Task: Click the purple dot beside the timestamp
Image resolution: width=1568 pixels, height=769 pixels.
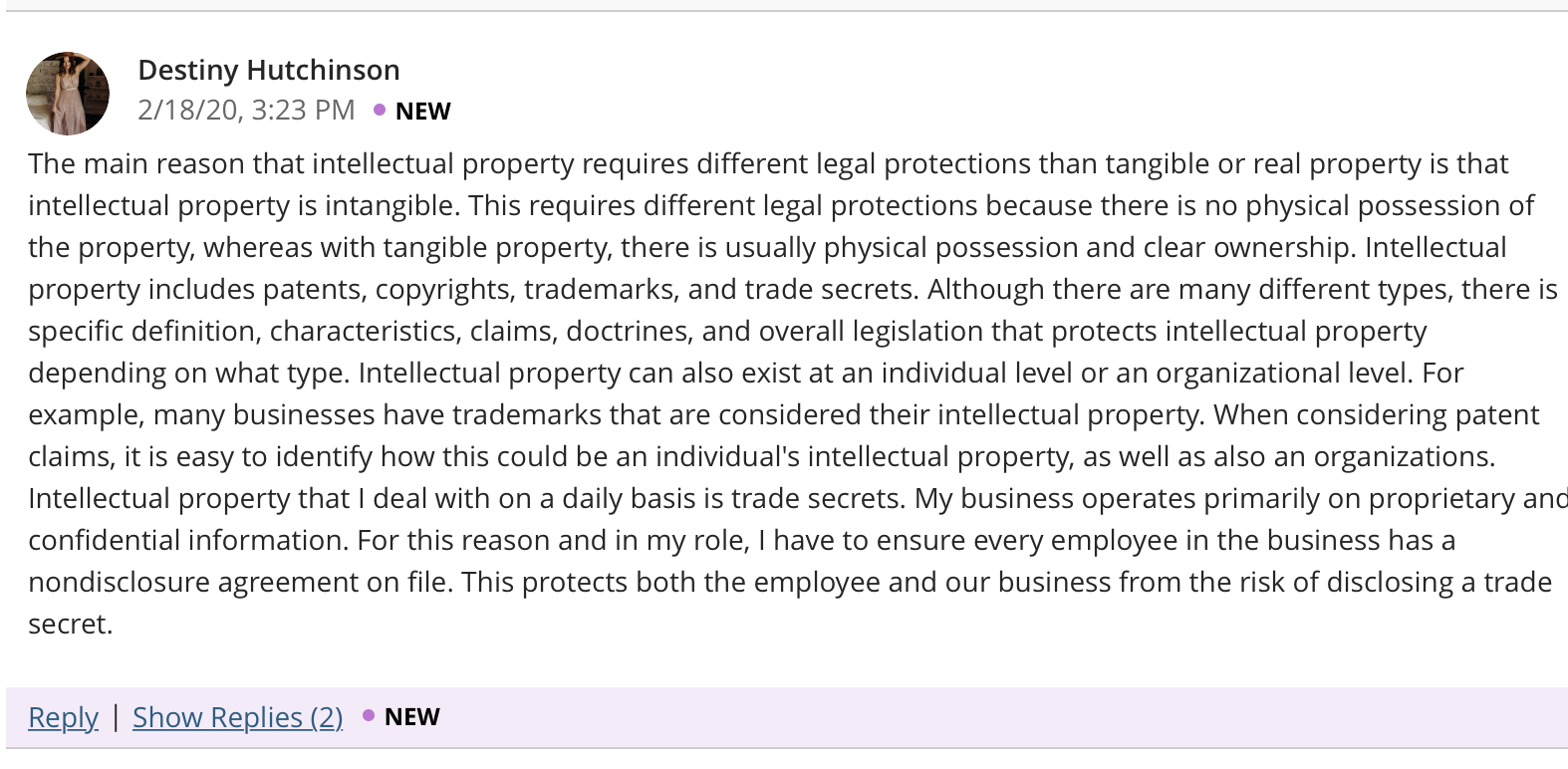Action: (x=380, y=110)
